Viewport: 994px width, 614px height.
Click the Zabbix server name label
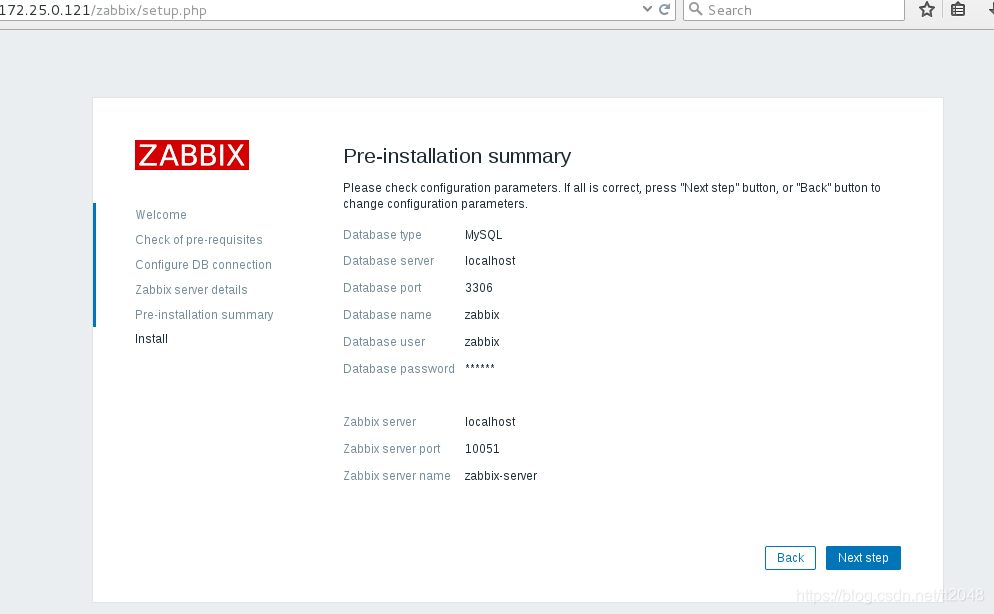[397, 476]
